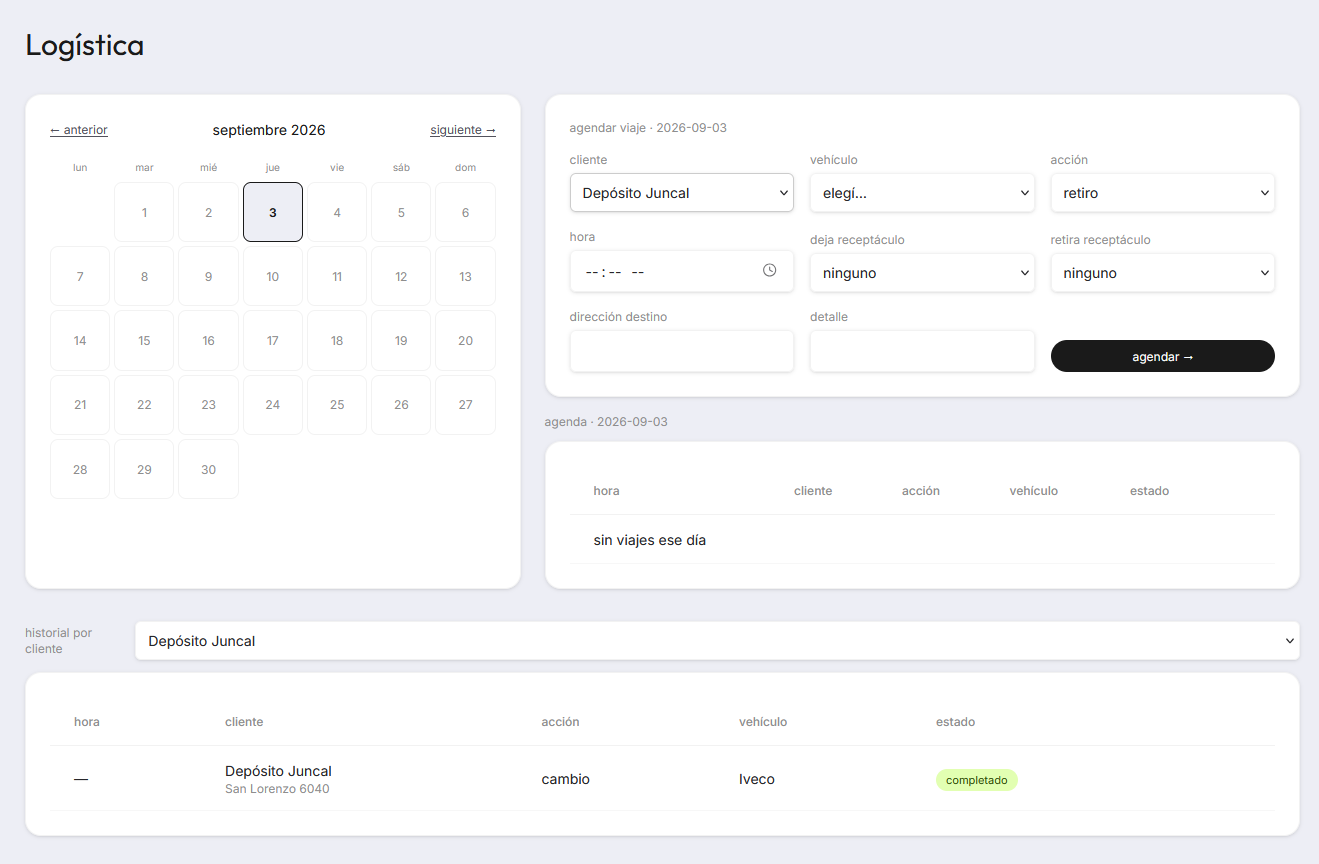Click the detalle input field
The image size is (1319, 864).
922,351
